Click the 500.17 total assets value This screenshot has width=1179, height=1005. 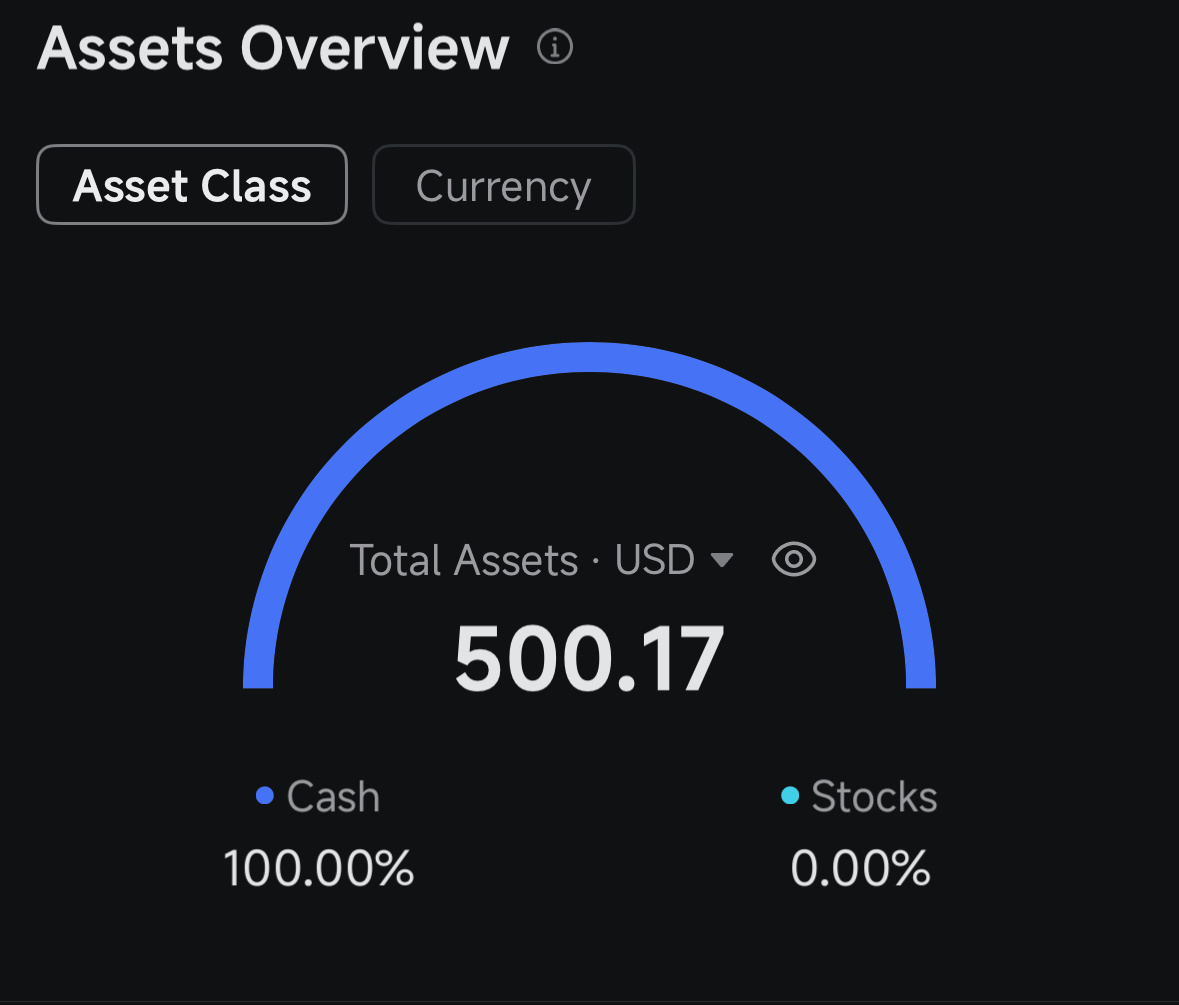pos(589,660)
